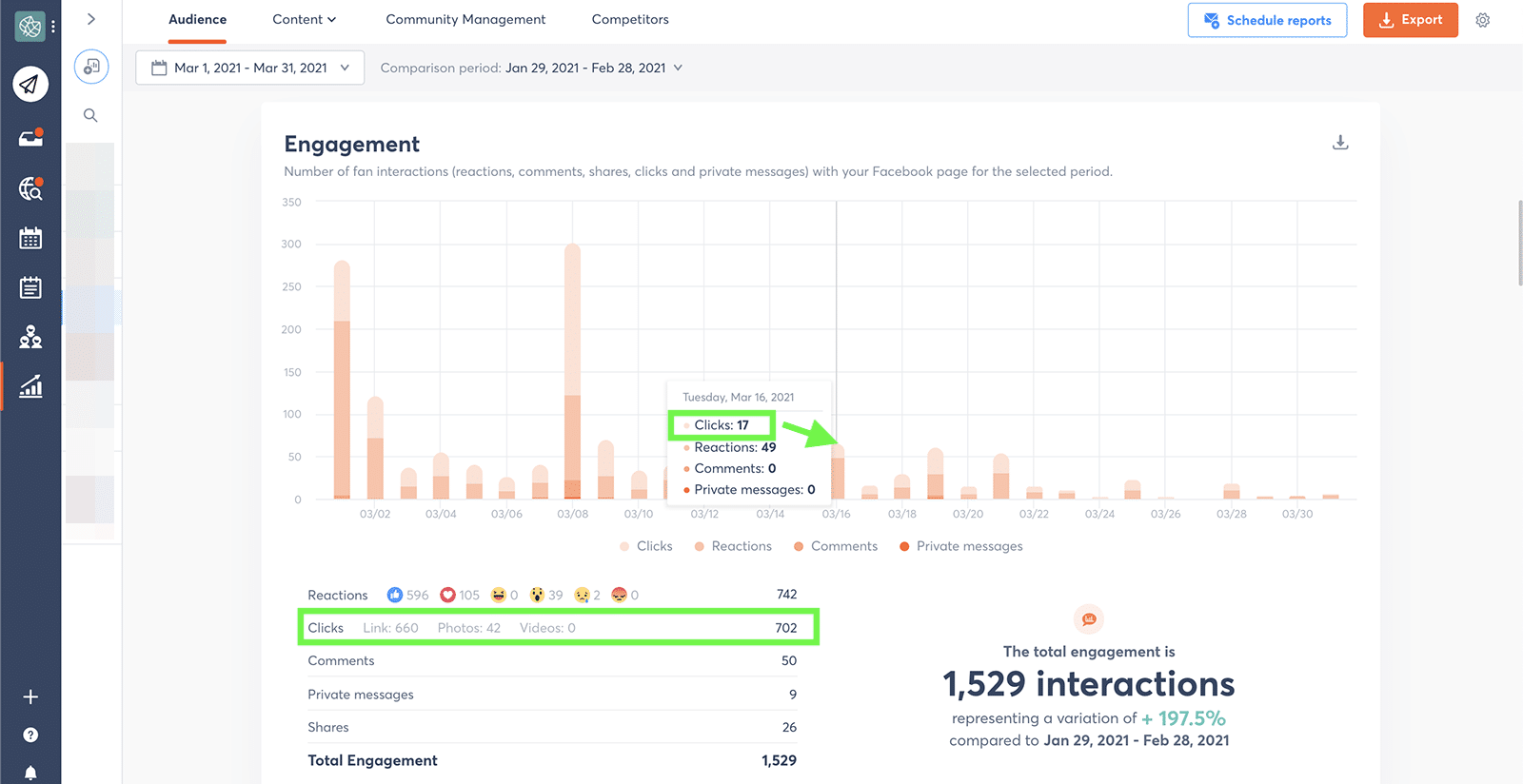Open the globe search listening icon
The image size is (1523, 784).
30,188
